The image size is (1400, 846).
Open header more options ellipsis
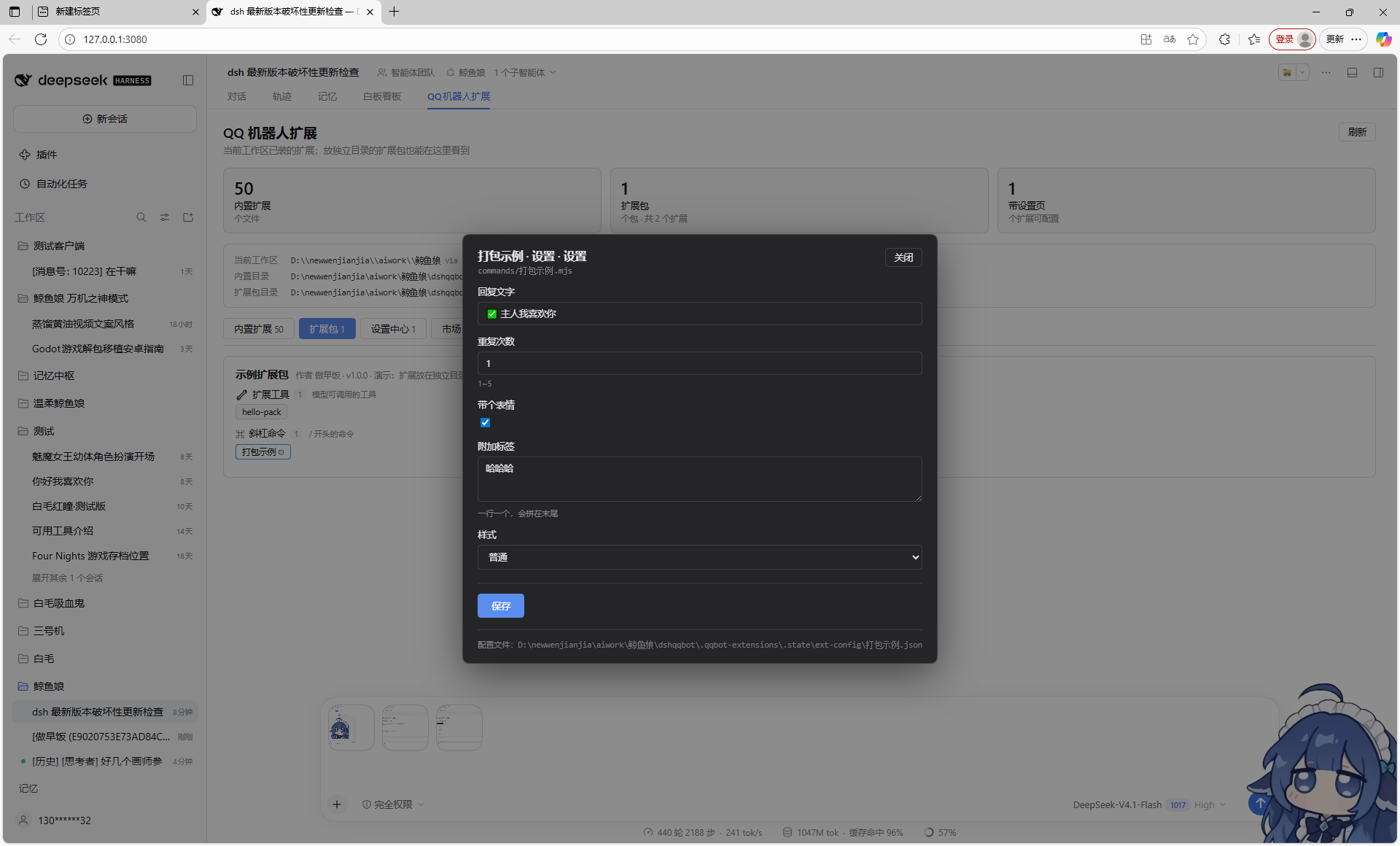[1326, 72]
